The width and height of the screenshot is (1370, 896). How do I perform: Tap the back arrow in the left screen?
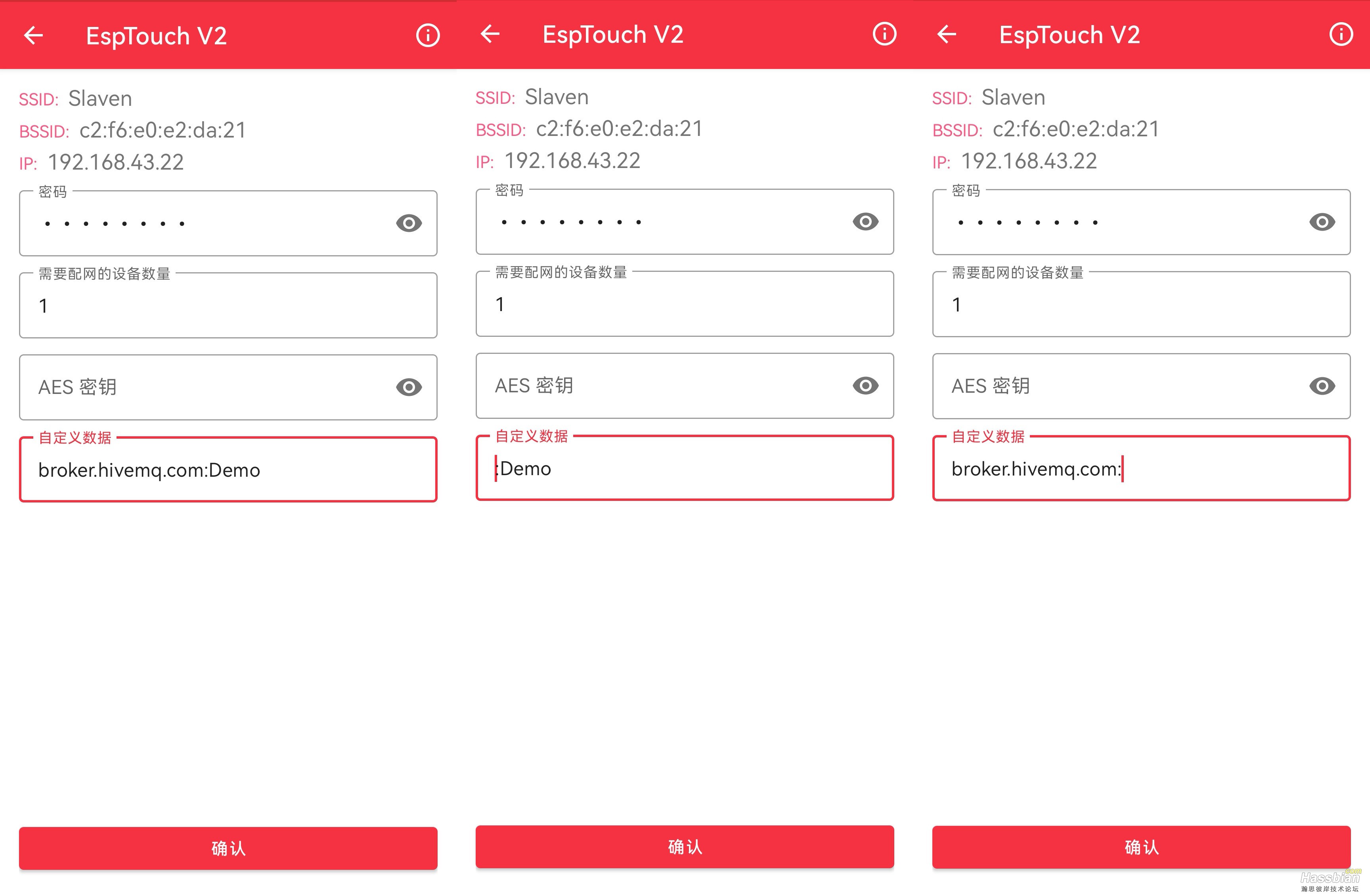[33, 36]
